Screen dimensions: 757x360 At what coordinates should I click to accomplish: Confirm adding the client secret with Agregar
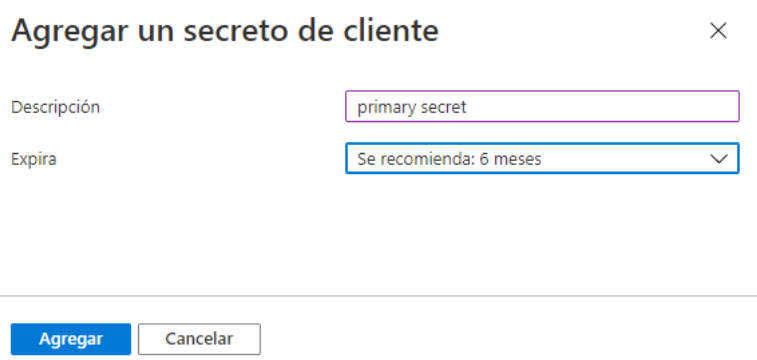[x=71, y=339]
